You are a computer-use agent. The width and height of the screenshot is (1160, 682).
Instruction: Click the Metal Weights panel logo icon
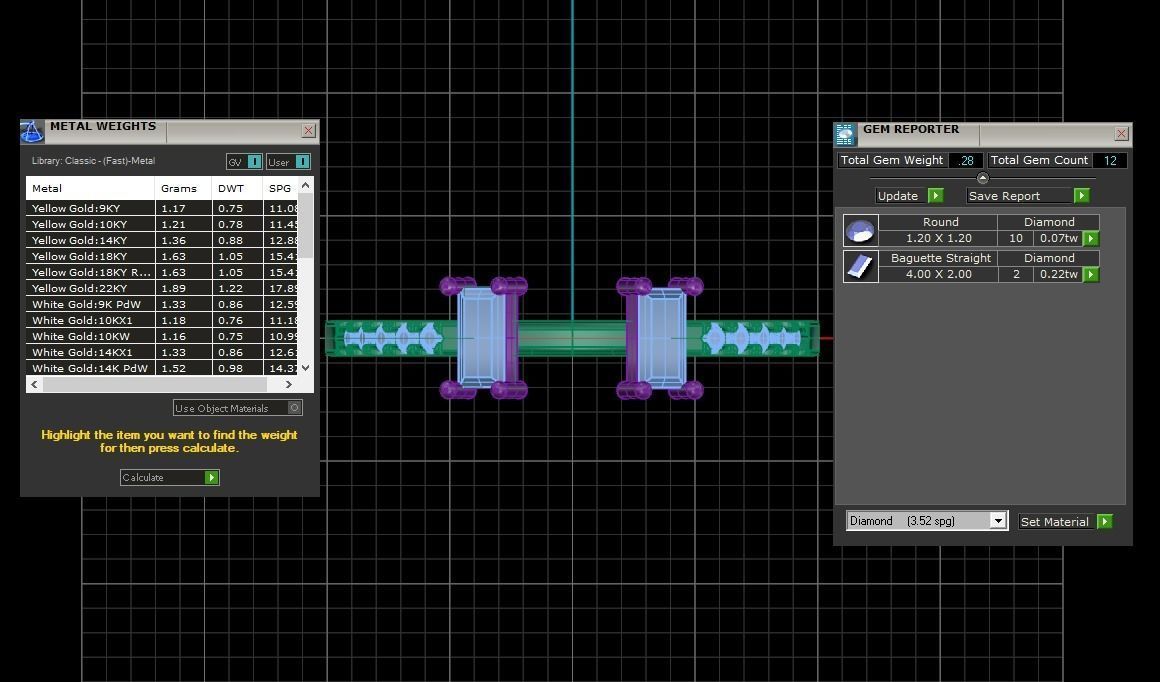tap(32, 132)
